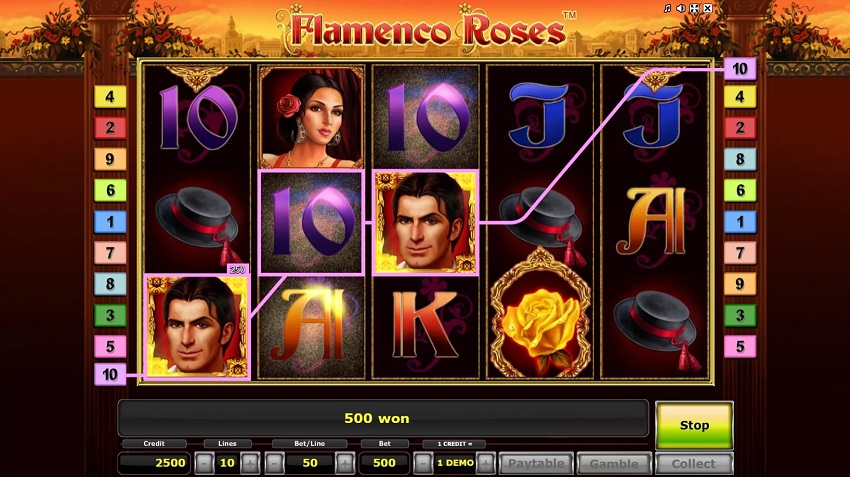Select payline 4 marker on left side
This screenshot has width=850, height=477.
point(110,97)
